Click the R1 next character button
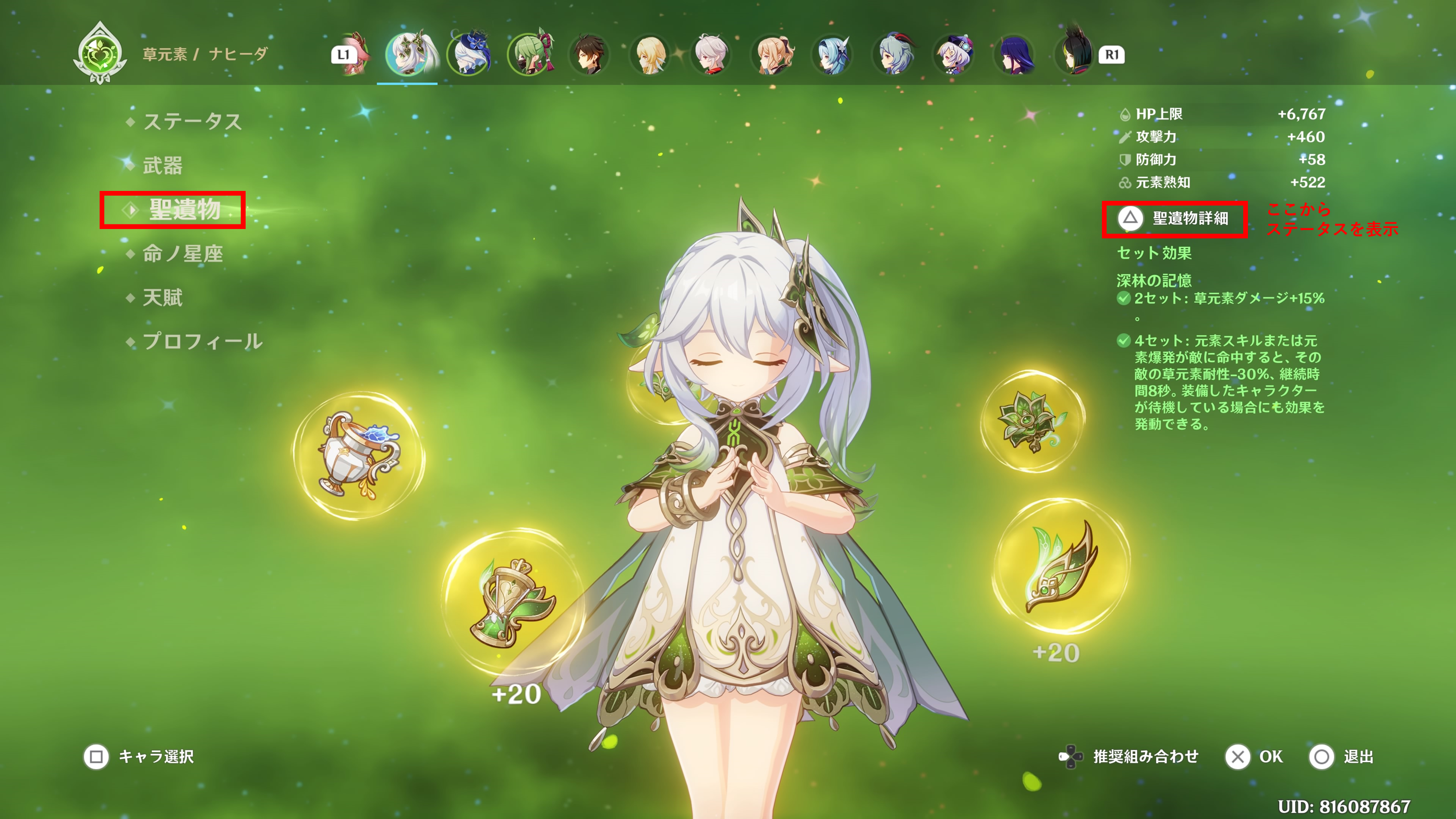Viewport: 1456px width, 819px height. point(1111,55)
